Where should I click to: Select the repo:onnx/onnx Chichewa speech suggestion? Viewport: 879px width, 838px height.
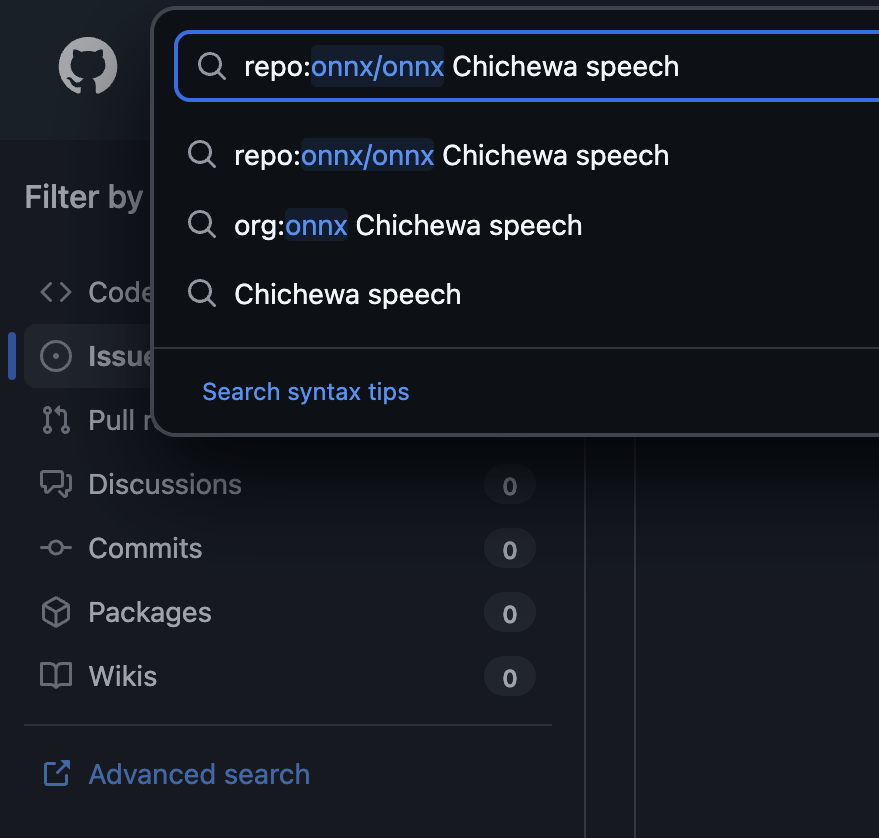pyautogui.click(x=451, y=155)
